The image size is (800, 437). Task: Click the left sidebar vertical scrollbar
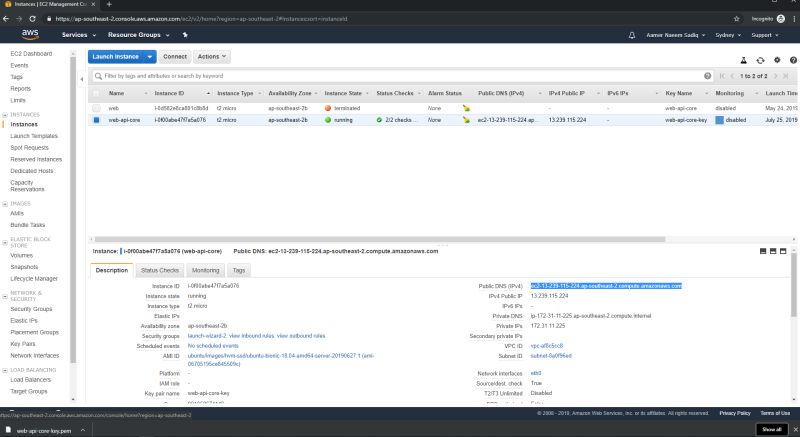point(73,209)
